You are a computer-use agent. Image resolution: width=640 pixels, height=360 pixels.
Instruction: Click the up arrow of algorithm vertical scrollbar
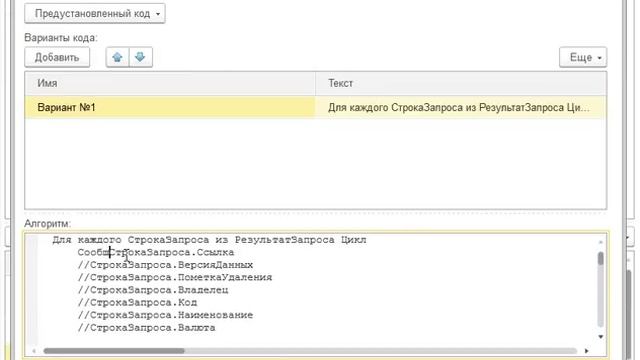[x=600, y=242]
